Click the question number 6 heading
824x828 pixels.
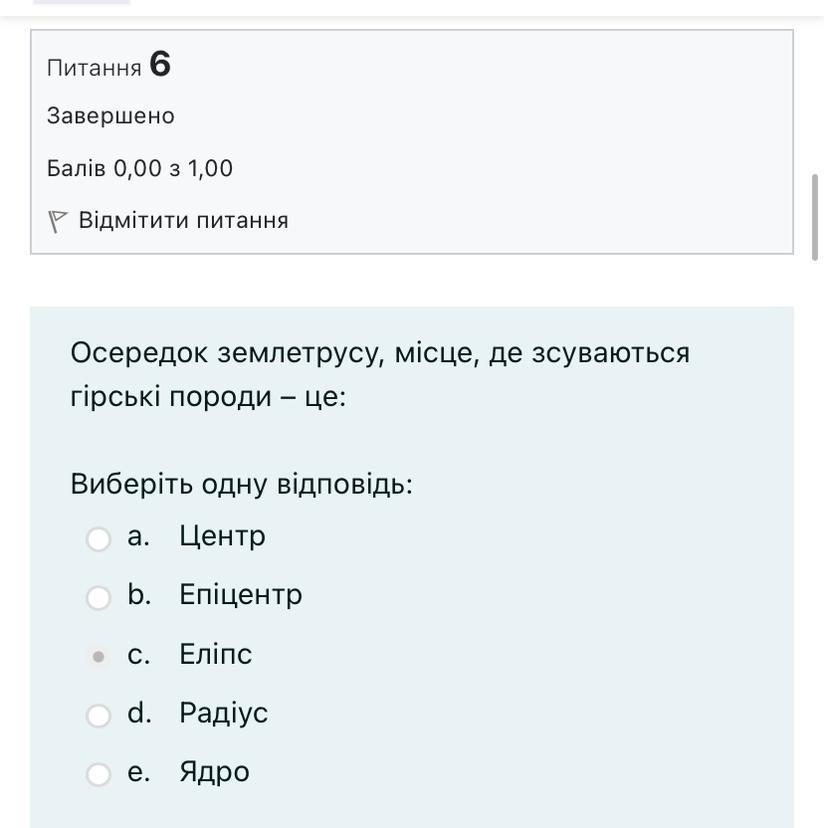(x=160, y=65)
